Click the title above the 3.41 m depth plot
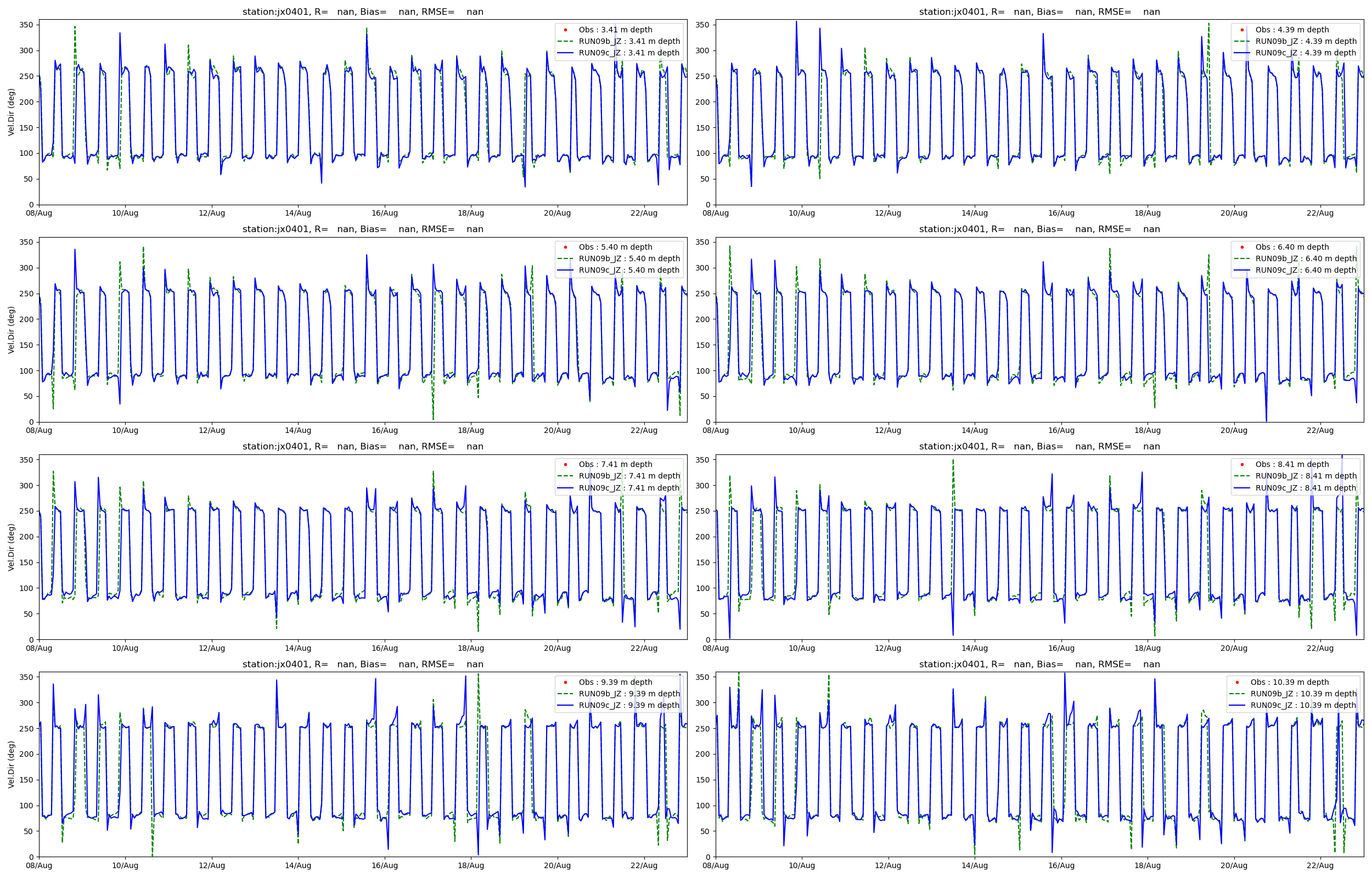 (x=363, y=12)
